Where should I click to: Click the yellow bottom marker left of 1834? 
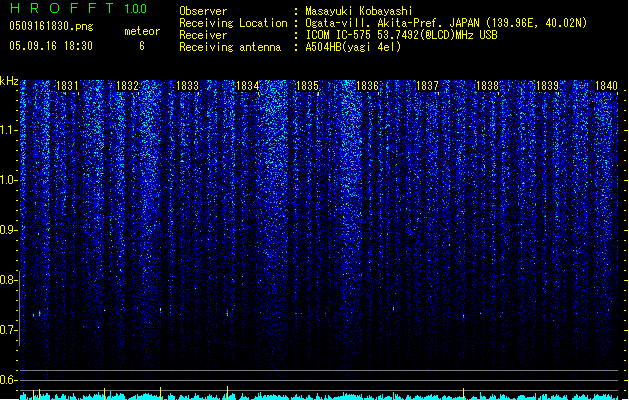pyautogui.click(x=227, y=393)
